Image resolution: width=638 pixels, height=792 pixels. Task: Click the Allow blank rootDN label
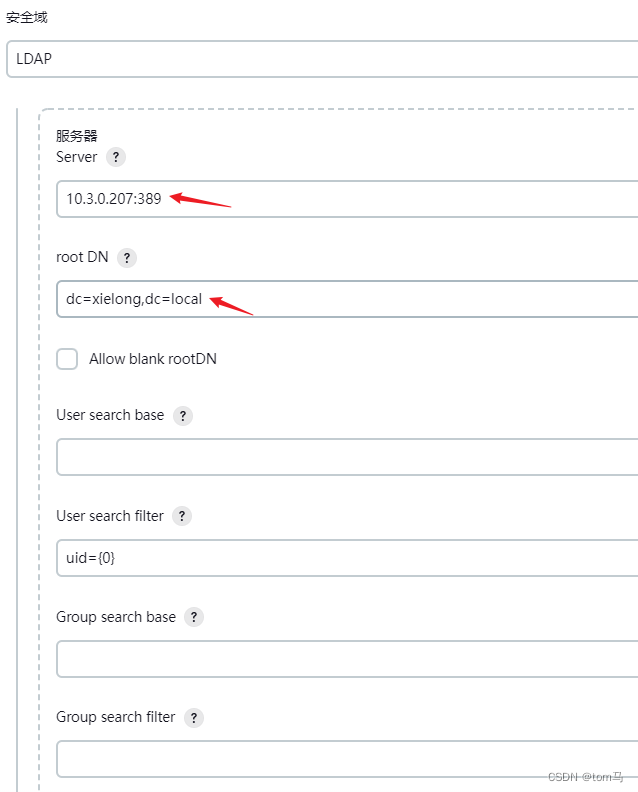tap(153, 359)
